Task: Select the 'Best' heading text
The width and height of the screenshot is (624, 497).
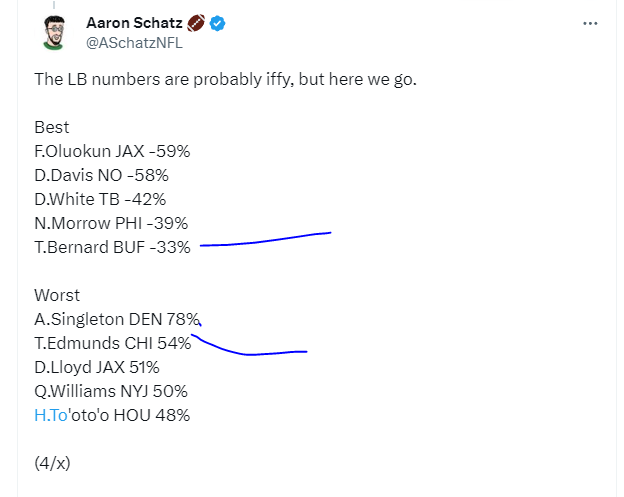Action: (x=52, y=127)
